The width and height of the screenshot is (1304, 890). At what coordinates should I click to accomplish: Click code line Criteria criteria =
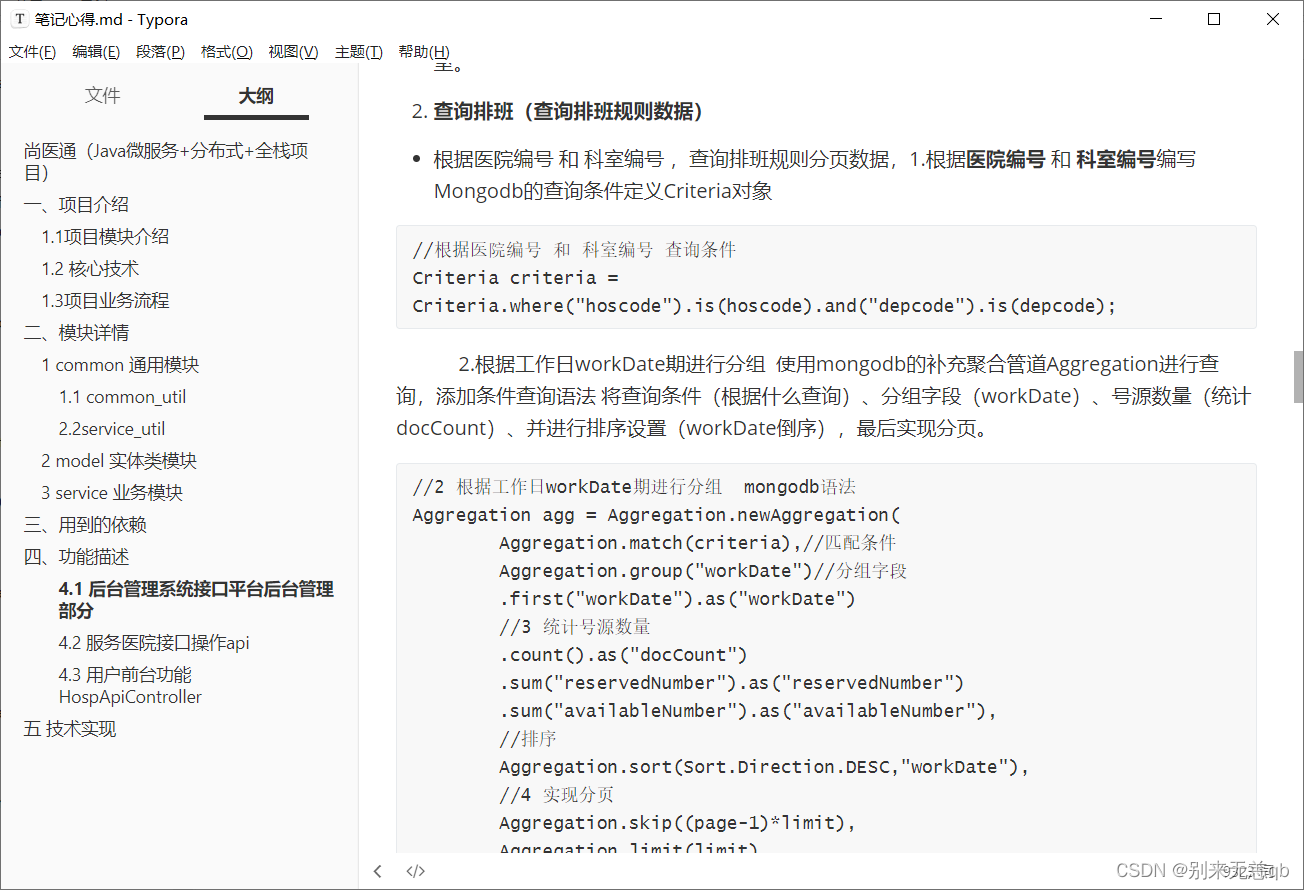click(x=516, y=278)
